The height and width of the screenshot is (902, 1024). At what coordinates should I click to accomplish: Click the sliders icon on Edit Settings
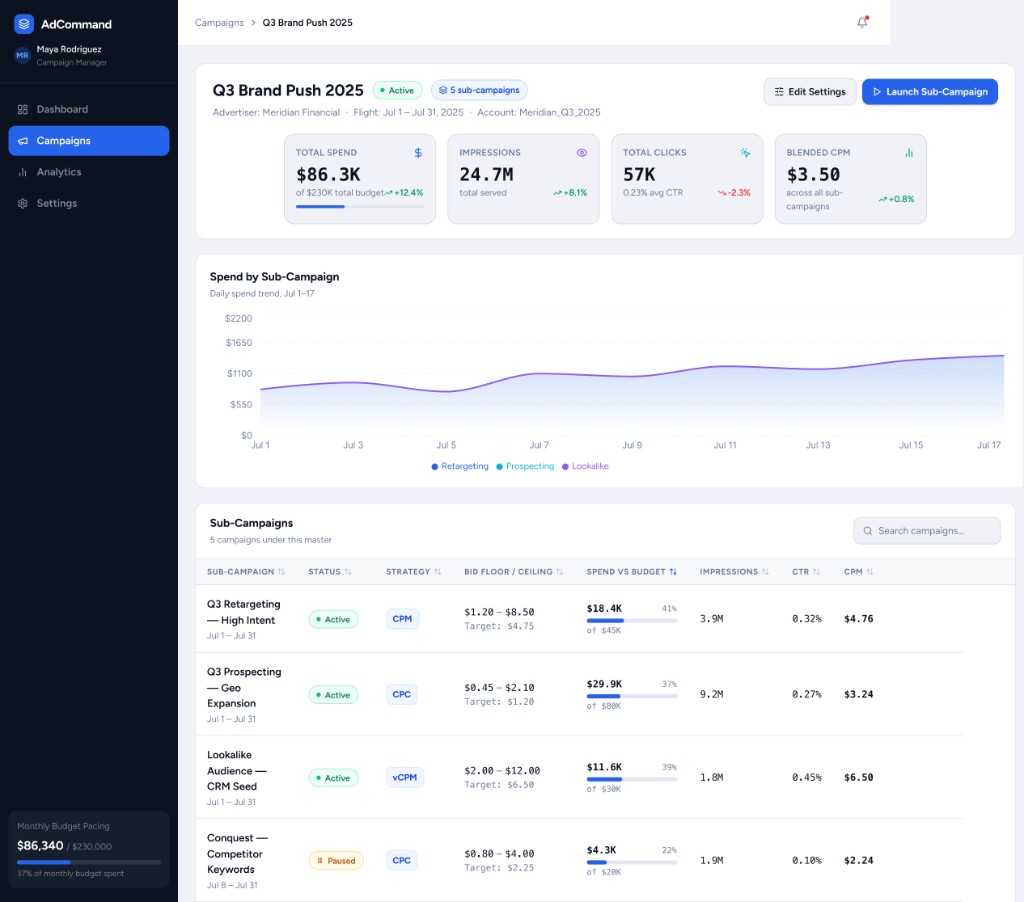[x=778, y=91]
